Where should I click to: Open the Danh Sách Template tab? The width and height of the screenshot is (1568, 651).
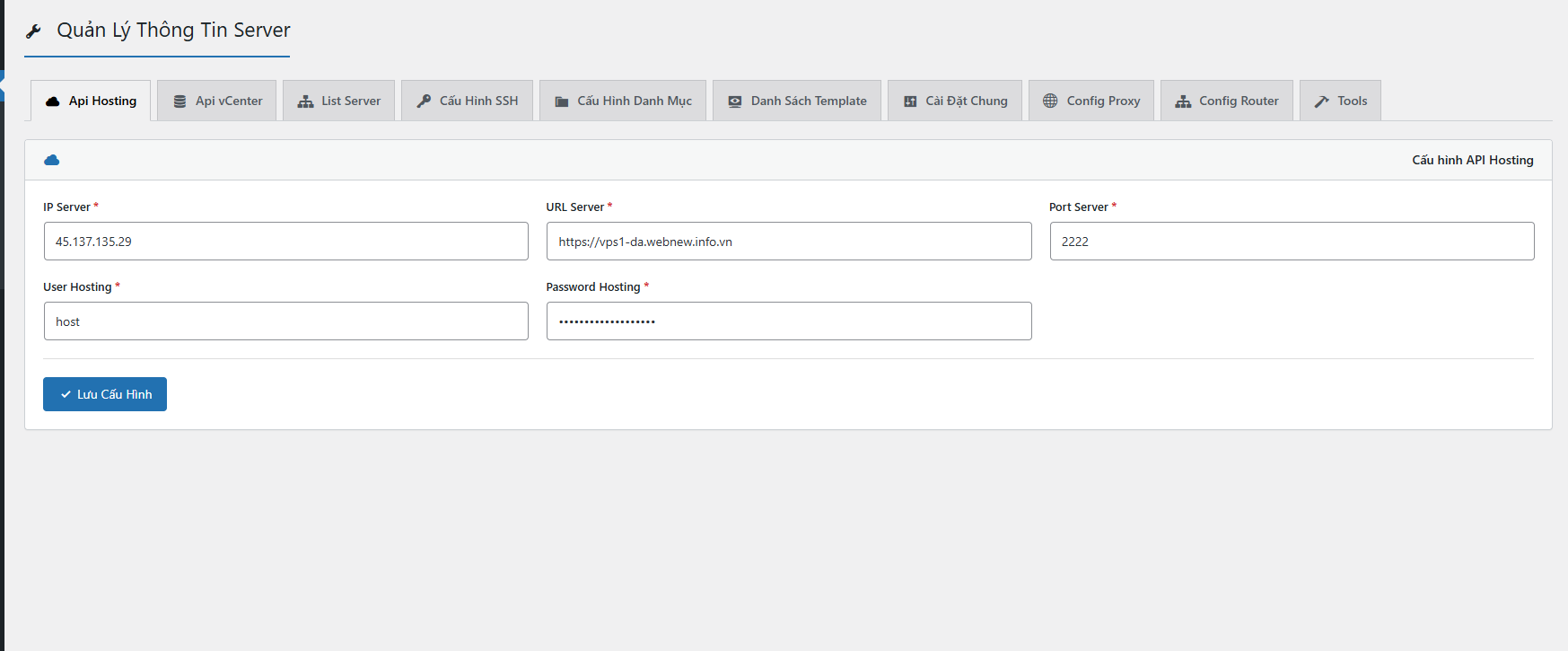click(x=797, y=101)
